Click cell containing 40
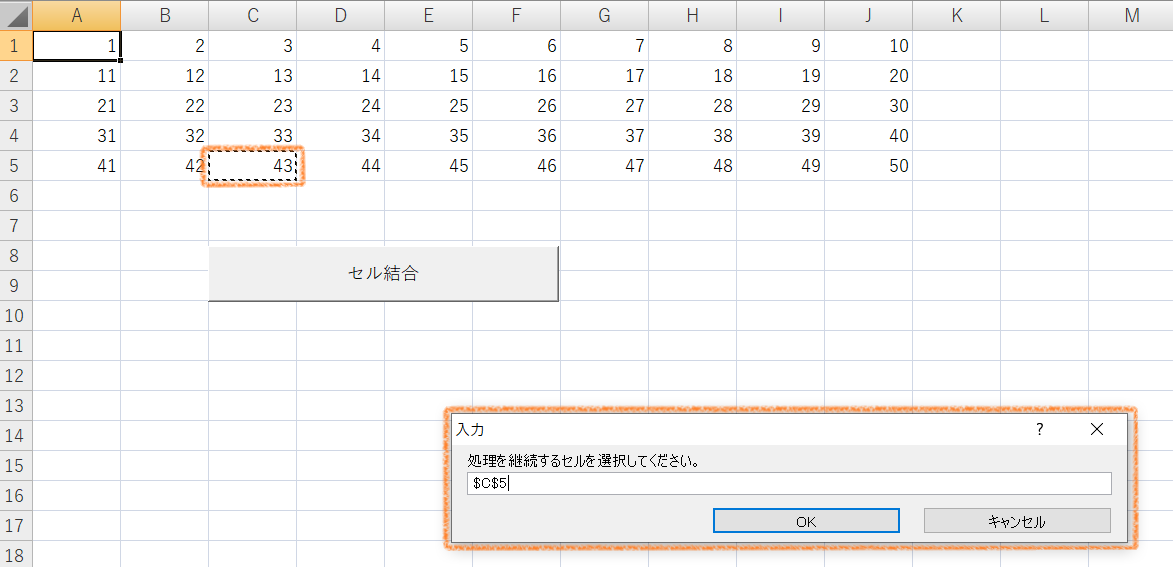The image size is (1173, 567). click(x=869, y=135)
